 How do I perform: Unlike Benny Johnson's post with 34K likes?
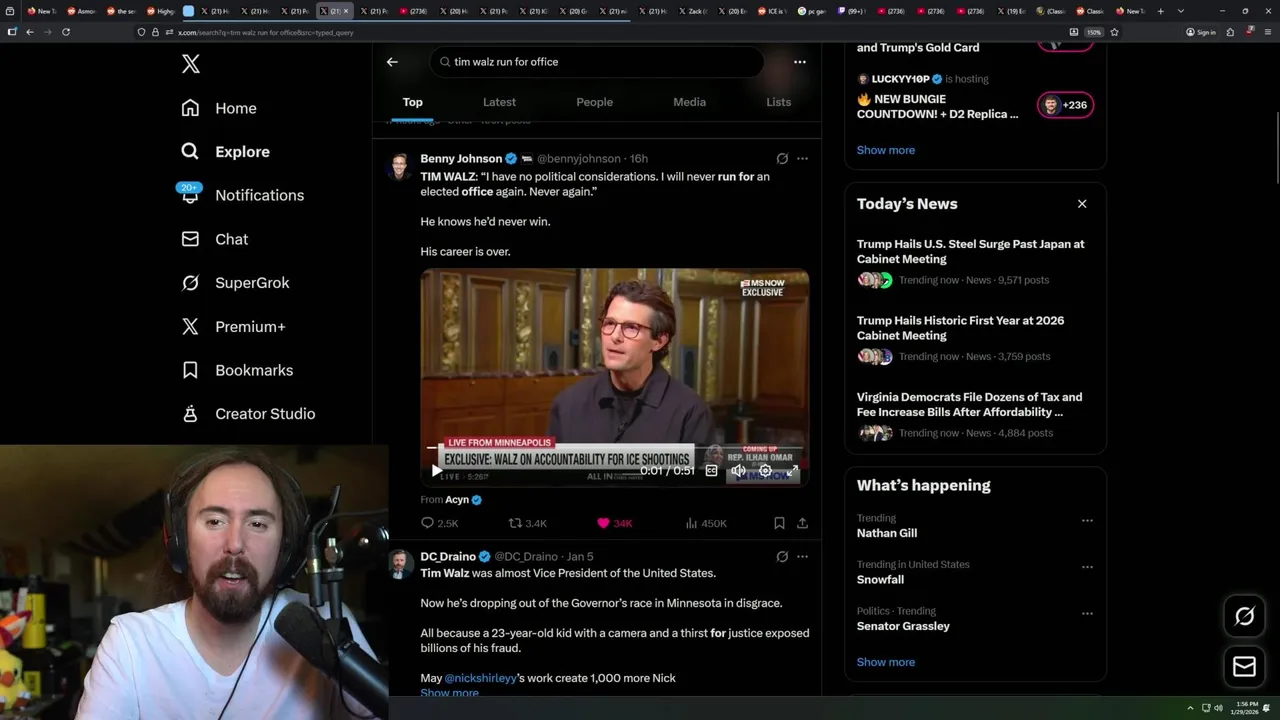(x=614, y=523)
